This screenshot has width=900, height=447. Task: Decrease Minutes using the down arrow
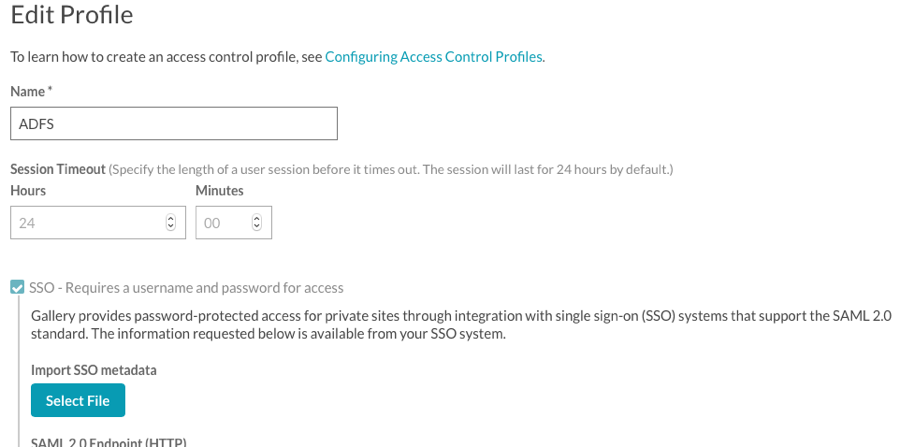[x=257, y=227]
